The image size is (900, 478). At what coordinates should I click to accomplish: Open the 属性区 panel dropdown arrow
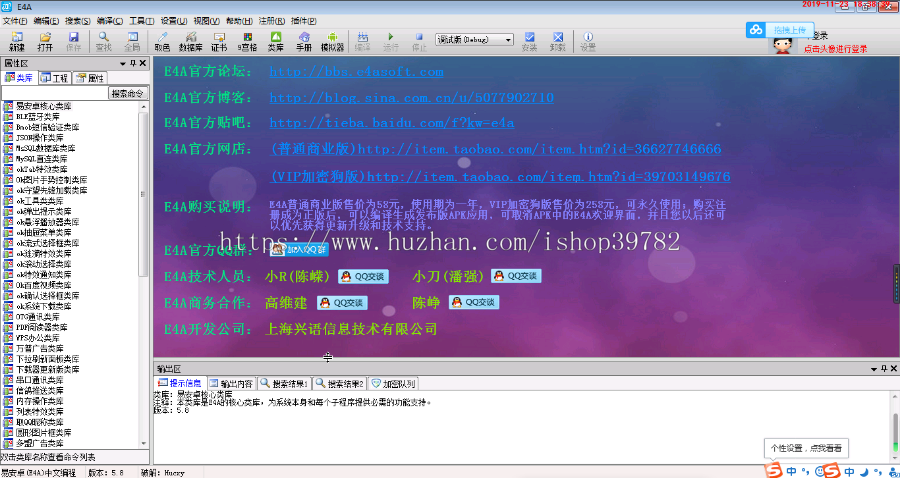click(122, 63)
